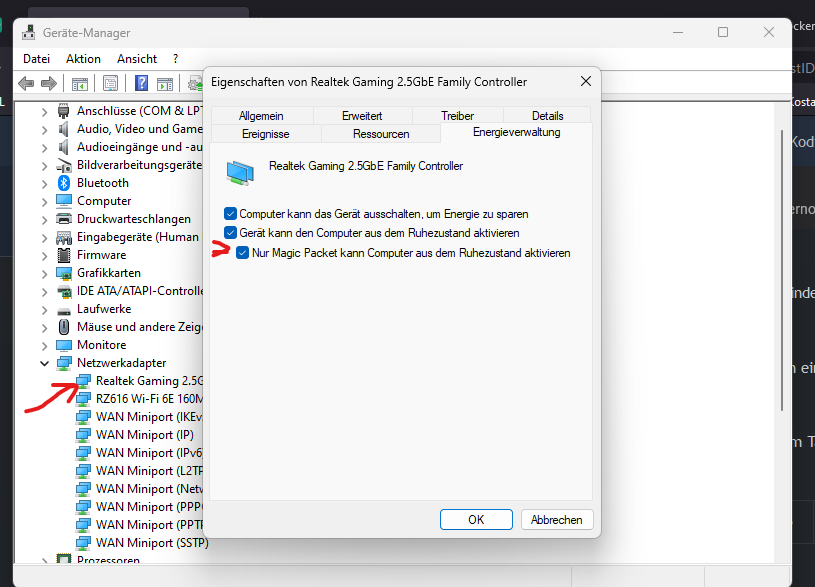Screen dimensions: 815x587
Task: Click the Geräte-Manager vertical scrollbar
Action: tap(782, 270)
